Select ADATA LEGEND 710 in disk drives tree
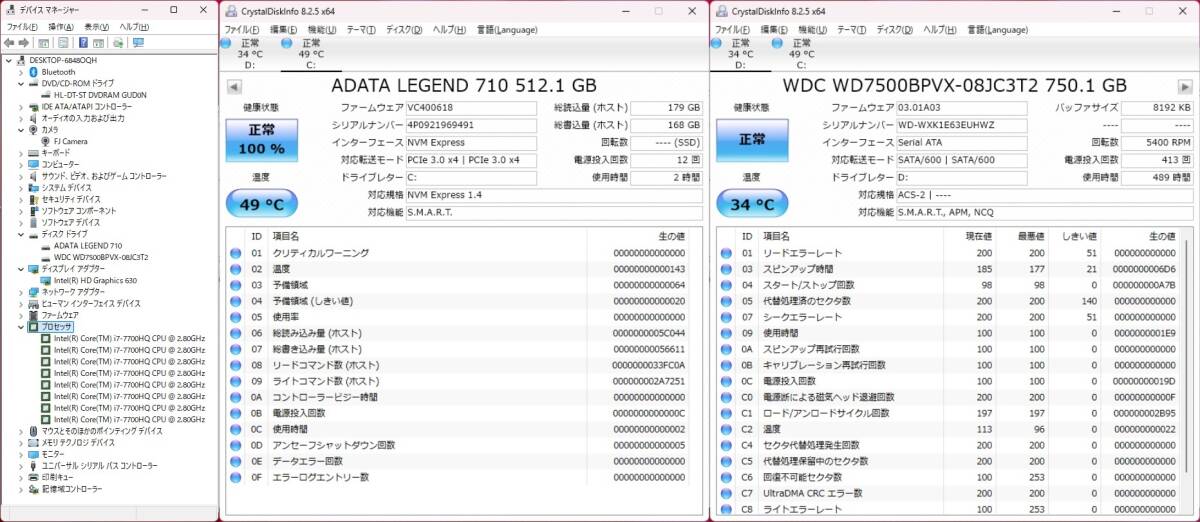The height and width of the screenshot is (522, 1200). click(88, 245)
